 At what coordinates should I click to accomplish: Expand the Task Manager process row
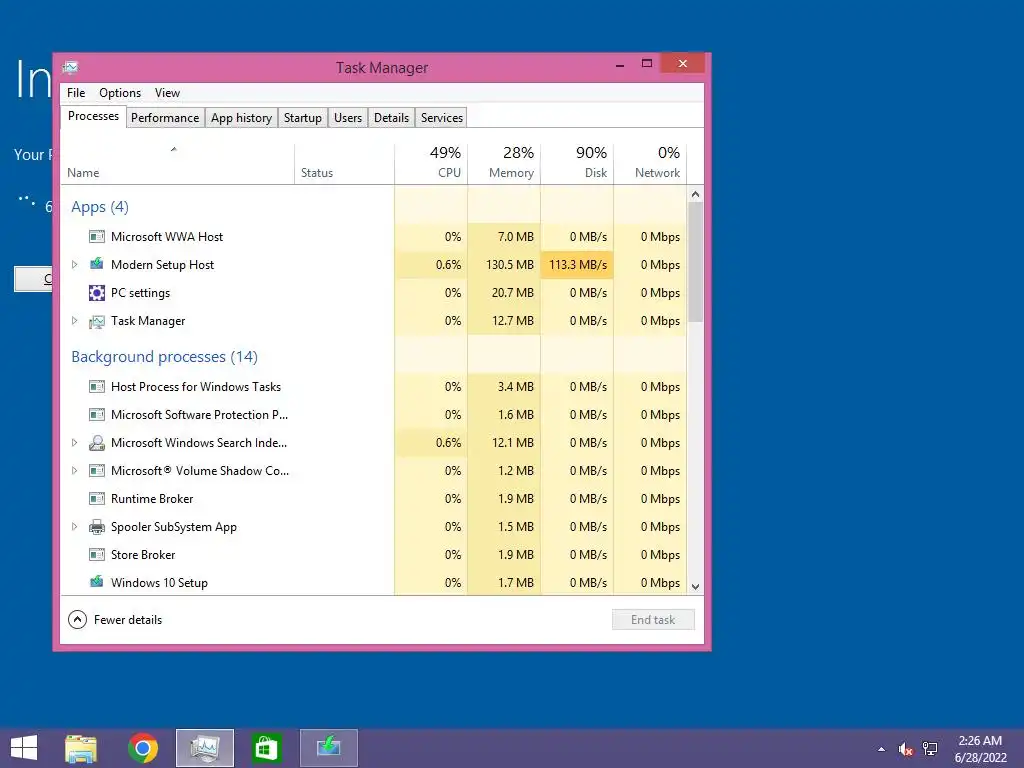click(x=74, y=321)
